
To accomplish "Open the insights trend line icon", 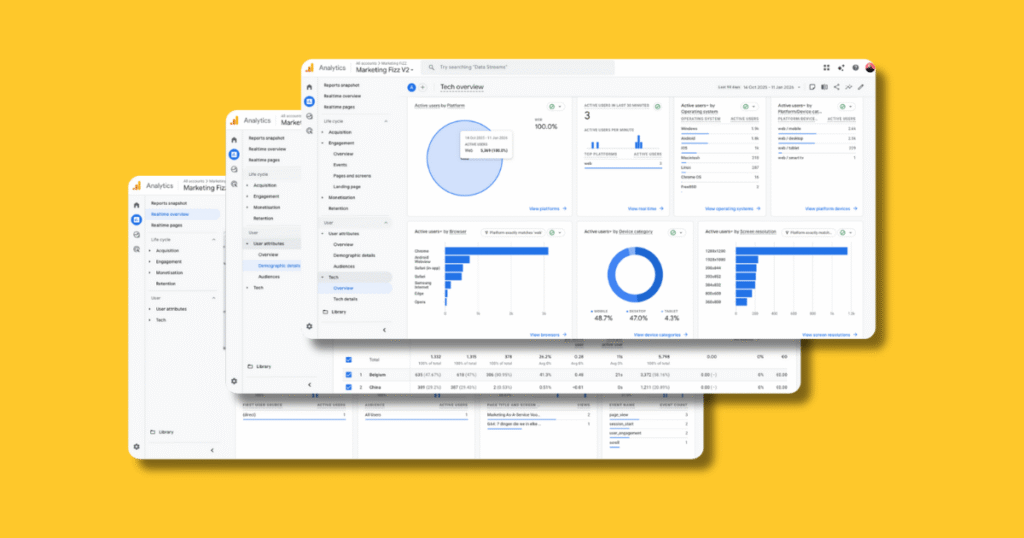I will [x=849, y=87].
